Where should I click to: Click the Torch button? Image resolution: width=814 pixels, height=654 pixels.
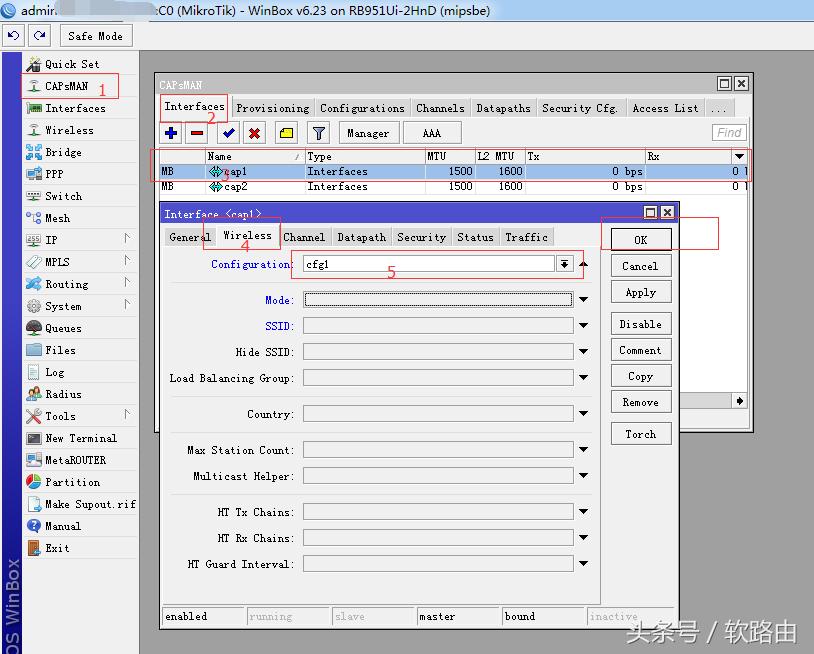pyautogui.click(x=640, y=434)
